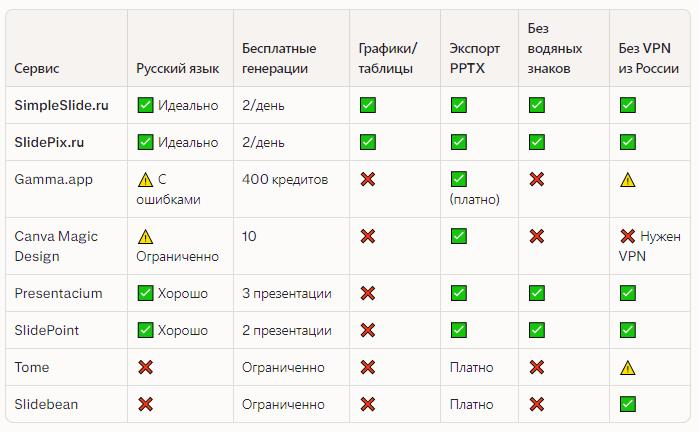Click the red cross beside 'Нужен VPN' for Canva
The height and width of the screenshot is (432, 699).
[x=628, y=237]
